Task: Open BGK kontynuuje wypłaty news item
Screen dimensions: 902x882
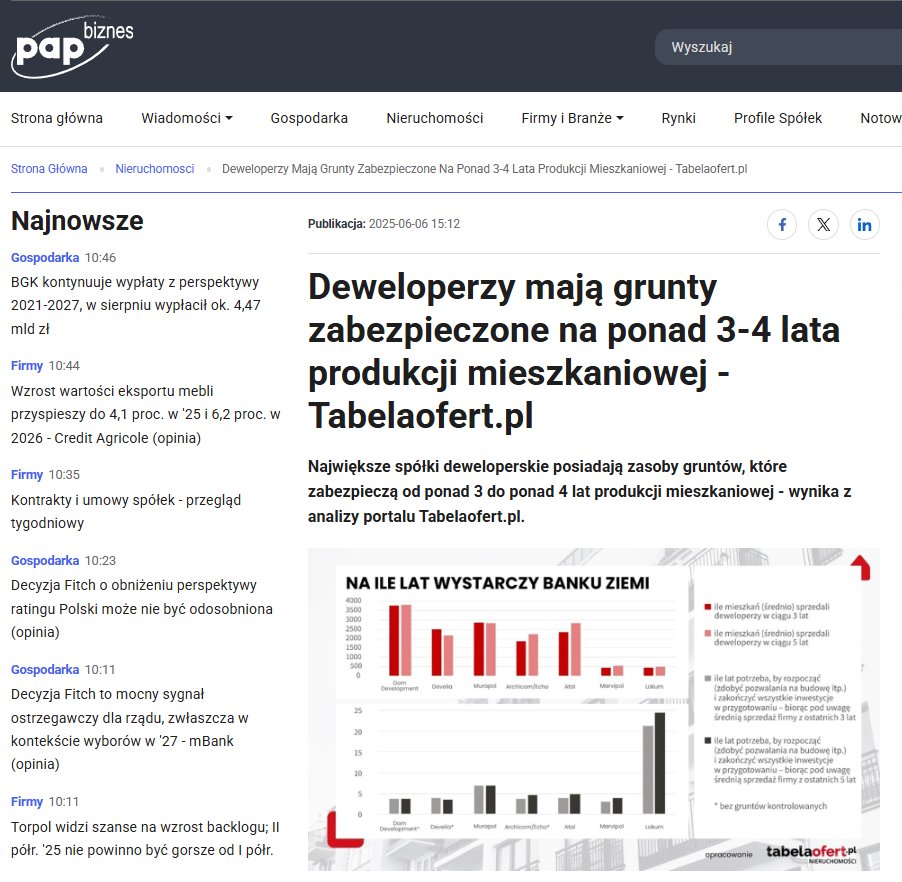Action: pos(136,306)
